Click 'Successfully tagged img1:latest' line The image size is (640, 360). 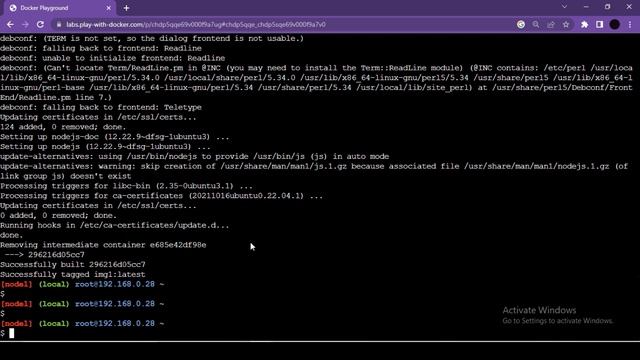(73, 274)
